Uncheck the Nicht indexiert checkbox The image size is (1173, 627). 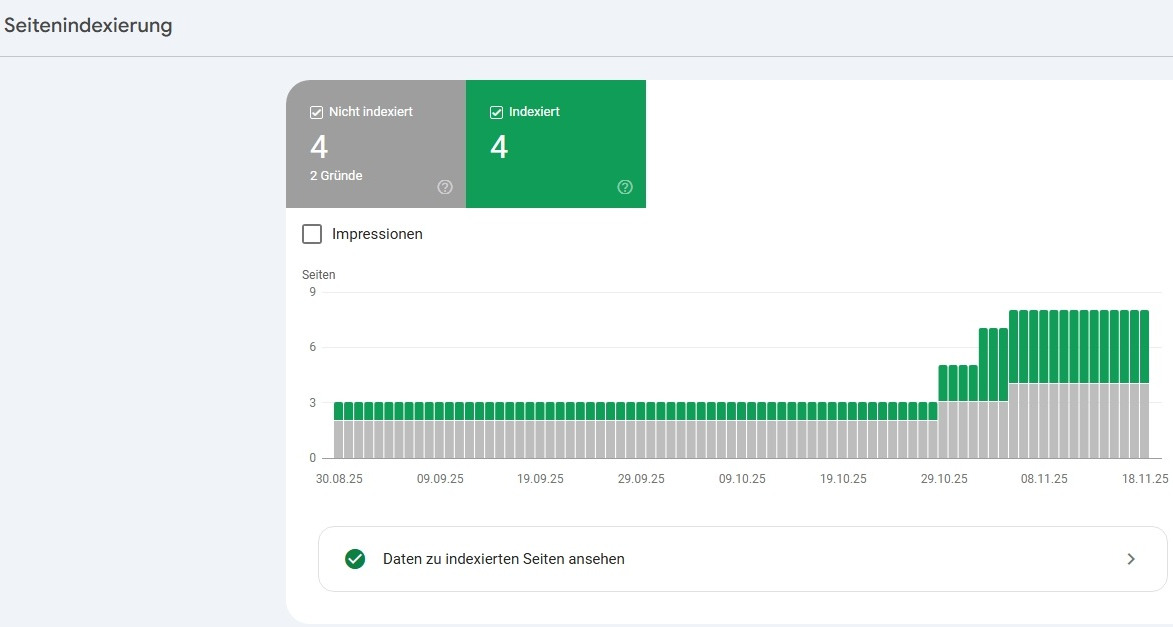[x=317, y=112]
